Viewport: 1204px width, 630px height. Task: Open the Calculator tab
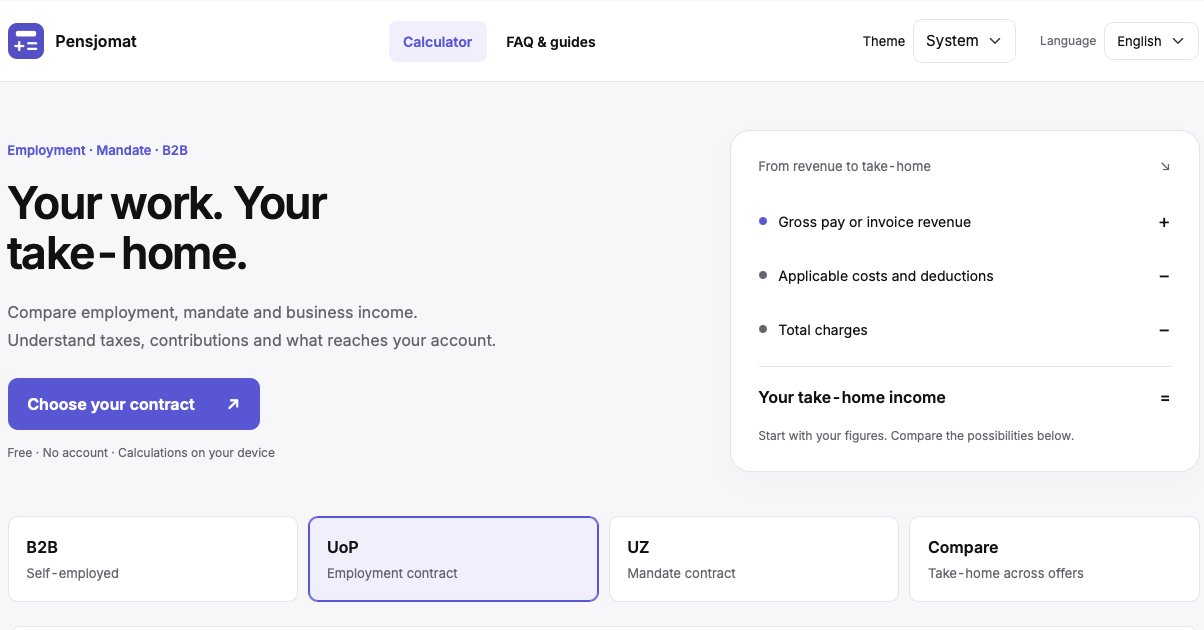[438, 42]
